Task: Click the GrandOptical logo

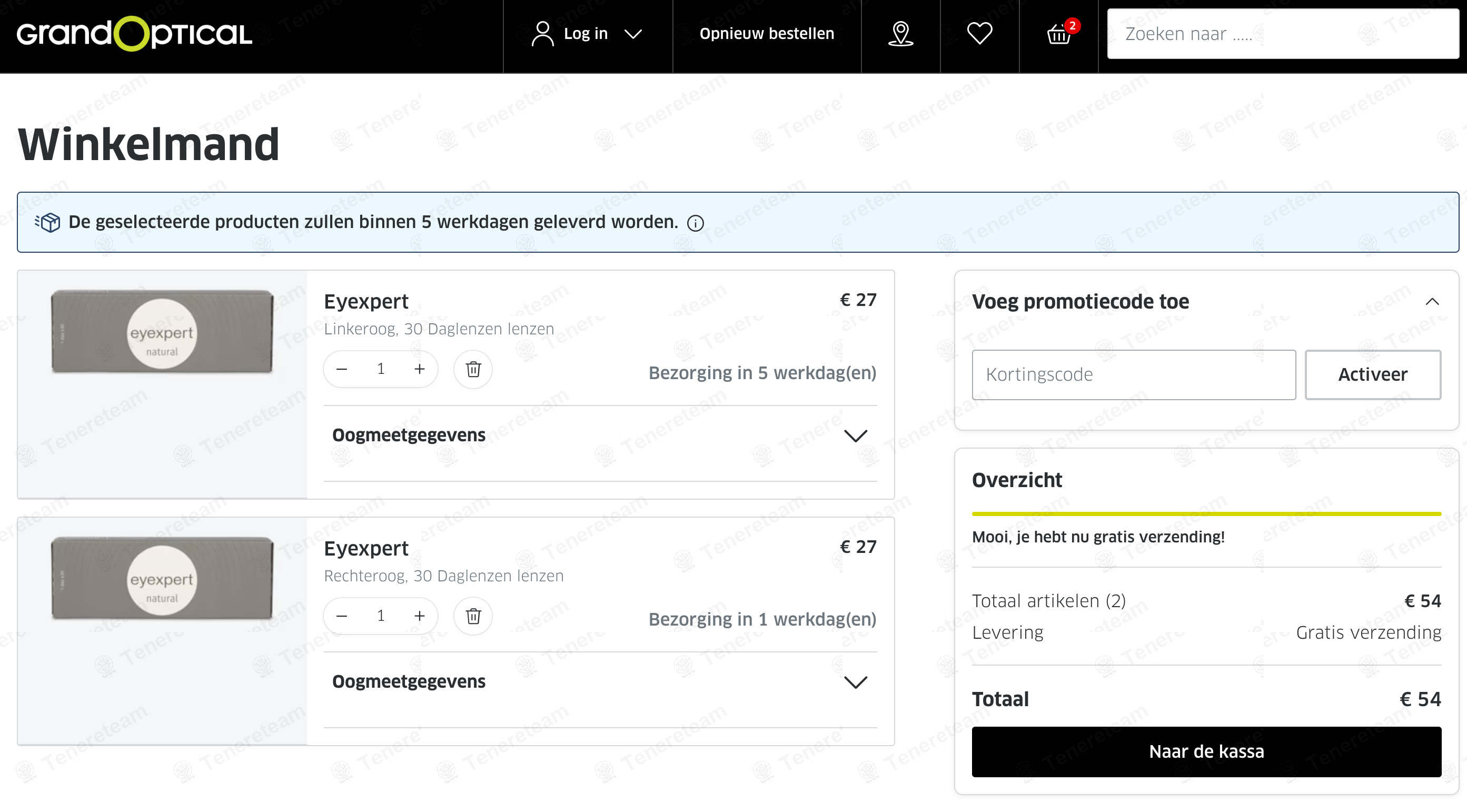Action: click(x=134, y=34)
